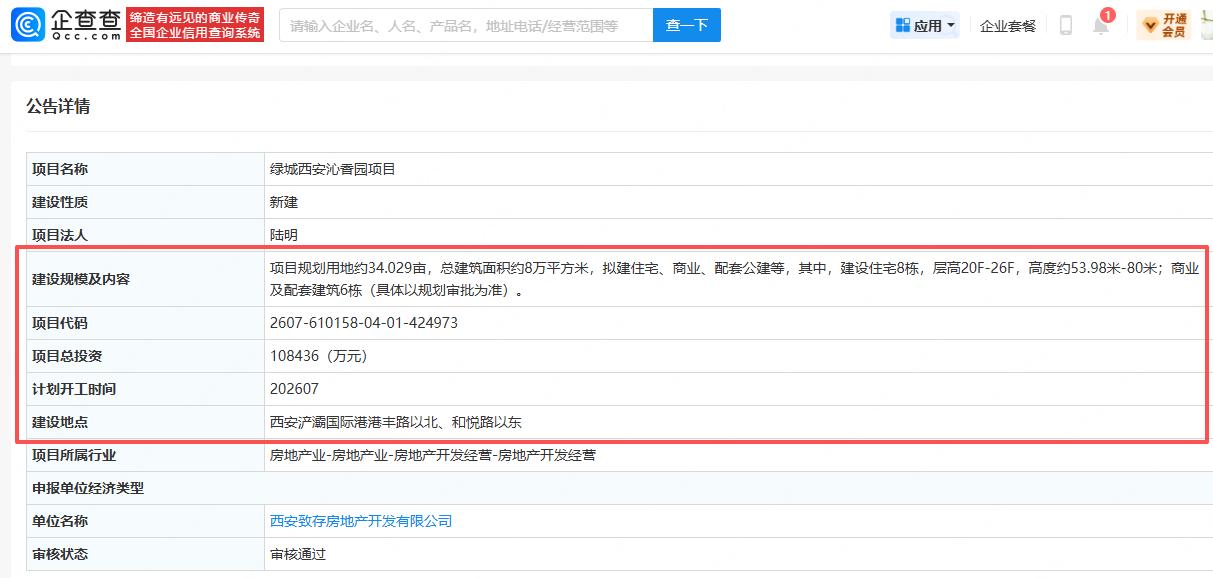Open the notification bell icon

pos(1101,26)
